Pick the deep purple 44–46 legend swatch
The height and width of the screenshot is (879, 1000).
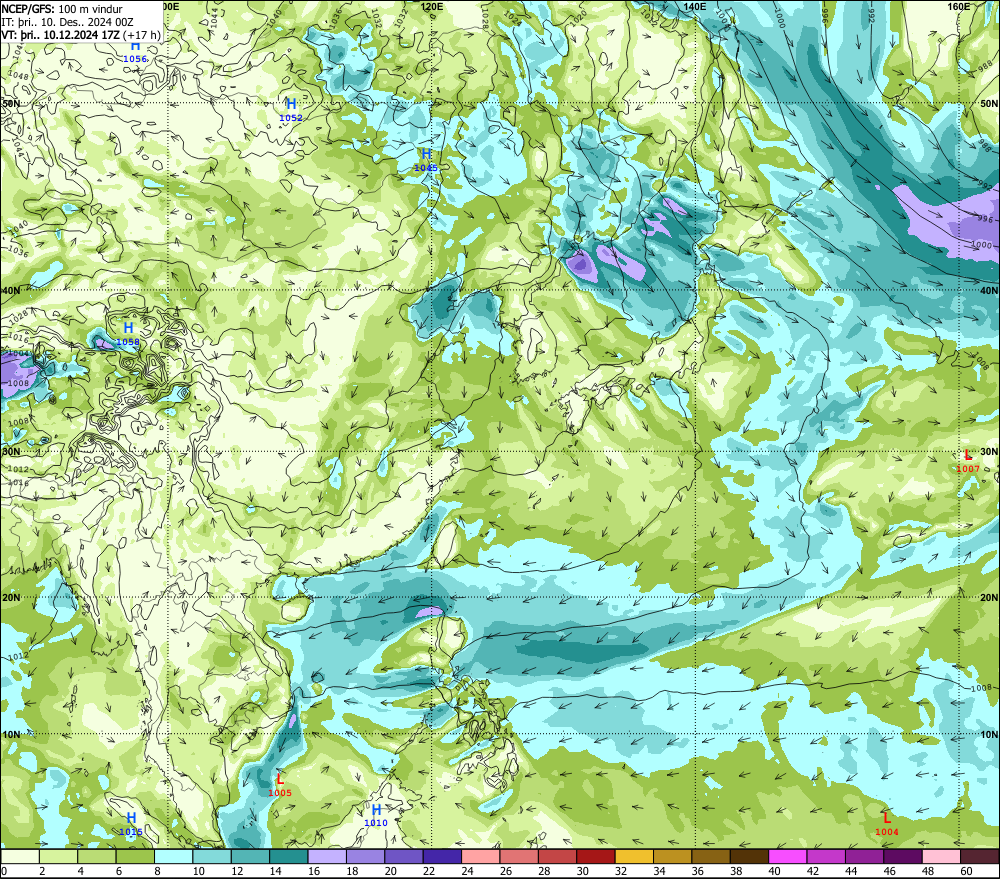(x=864, y=856)
